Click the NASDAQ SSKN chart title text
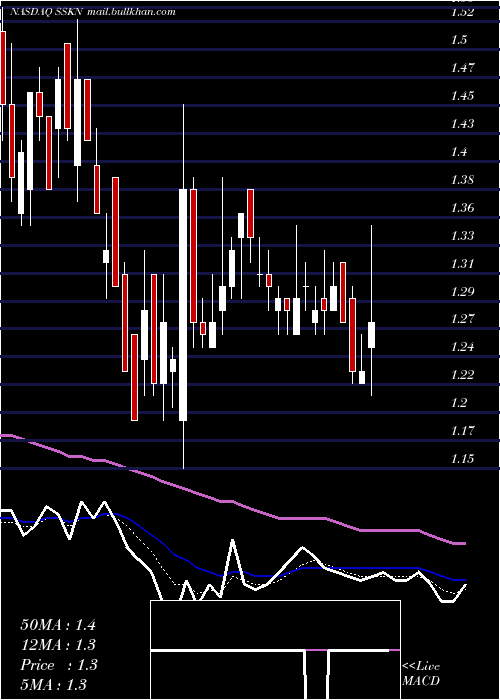This screenshot has height=700, width=500. pos(45,12)
